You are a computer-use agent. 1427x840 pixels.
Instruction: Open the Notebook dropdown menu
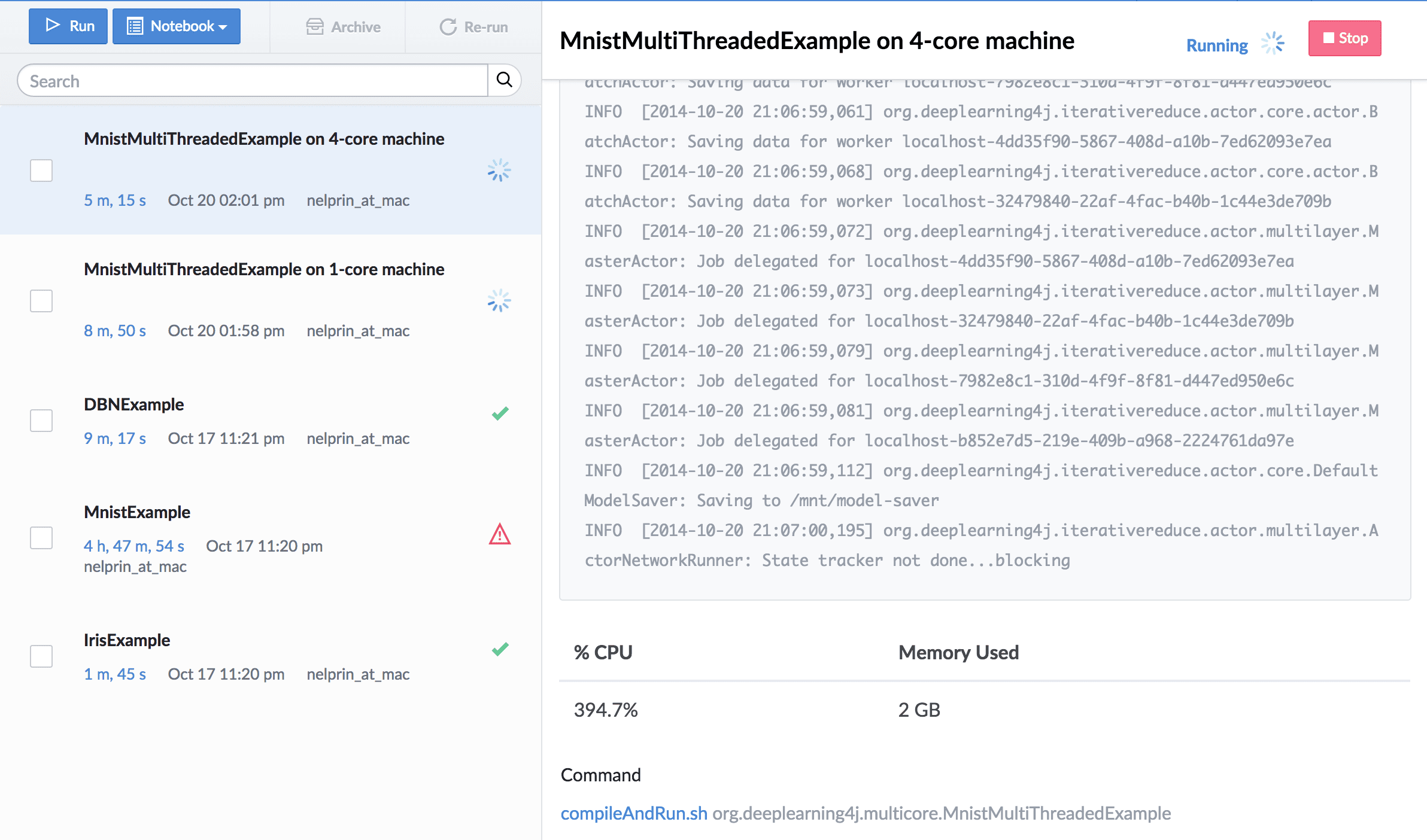[x=177, y=26]
